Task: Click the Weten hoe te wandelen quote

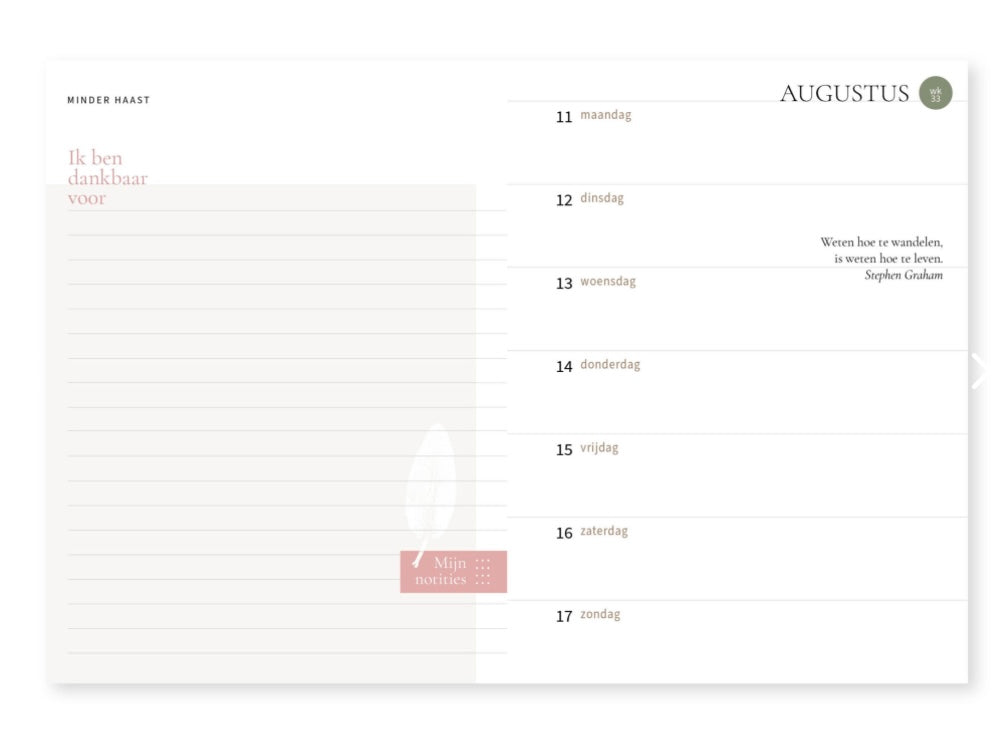Action: [x=881, y=250]
